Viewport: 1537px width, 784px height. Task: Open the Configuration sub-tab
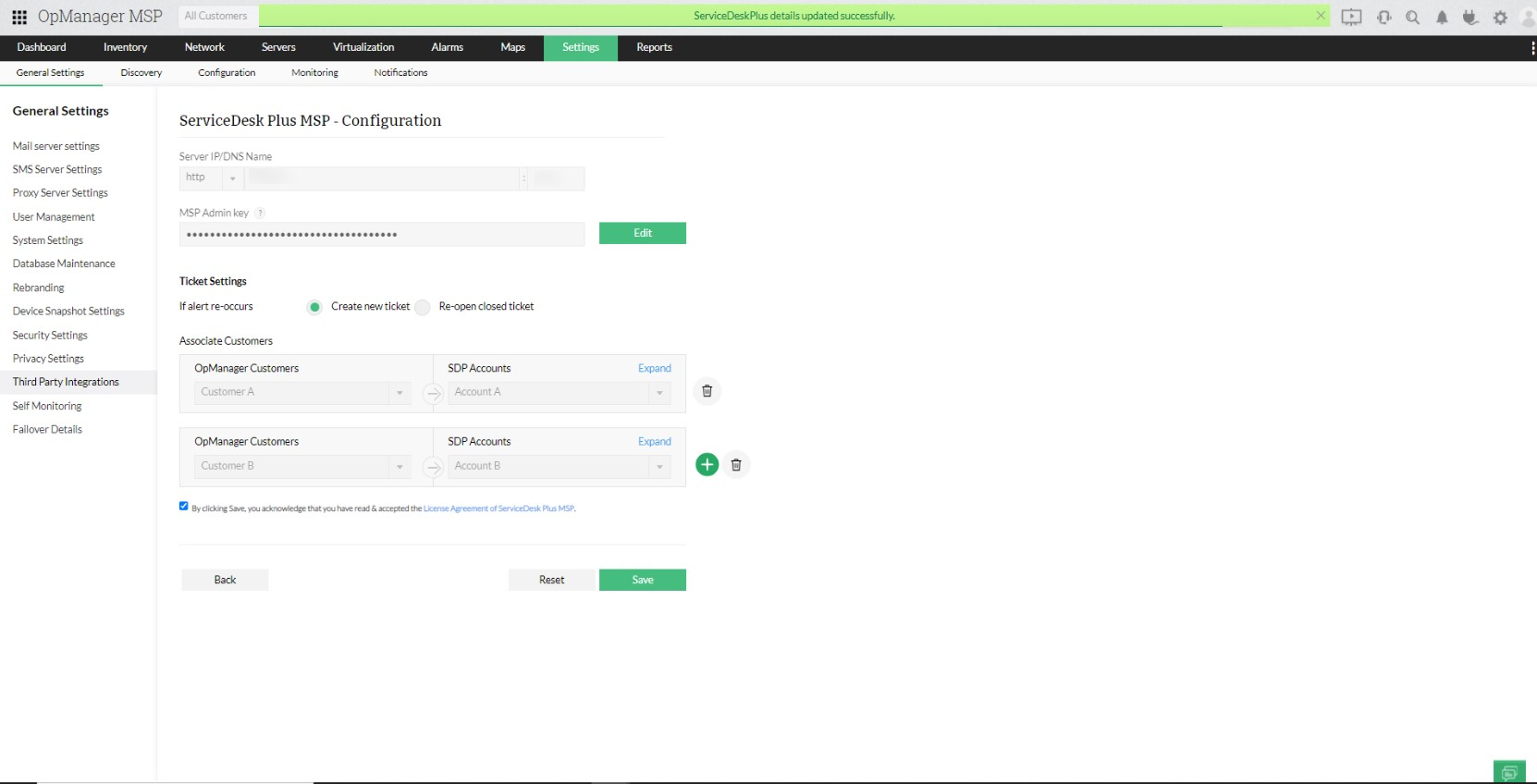point(227,73)
